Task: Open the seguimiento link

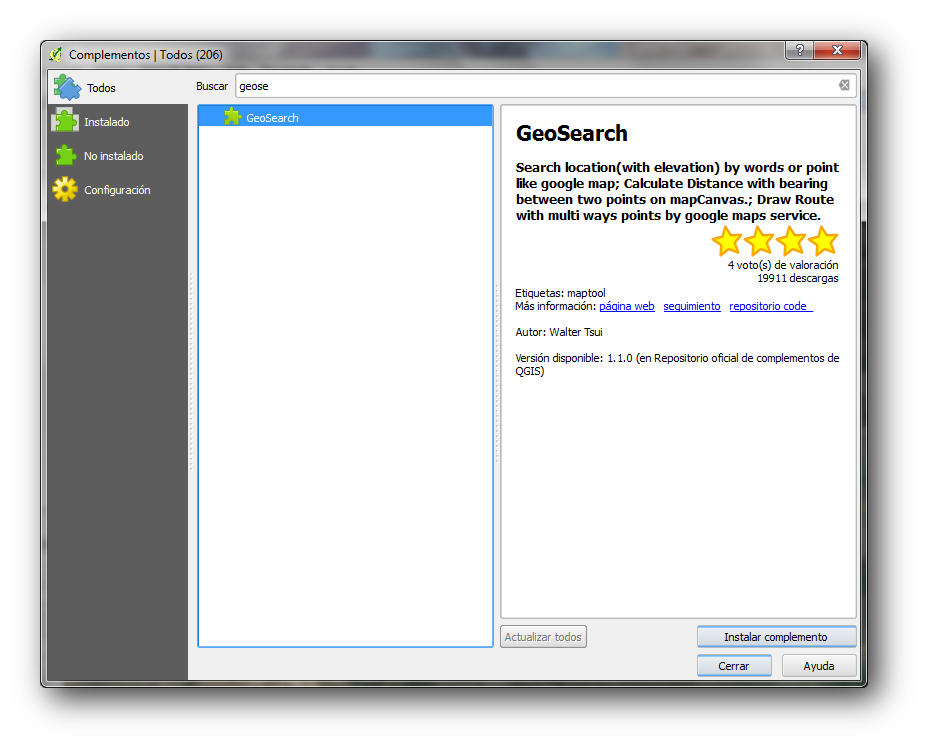Action: pyautogui.click(x=692, y=306)
